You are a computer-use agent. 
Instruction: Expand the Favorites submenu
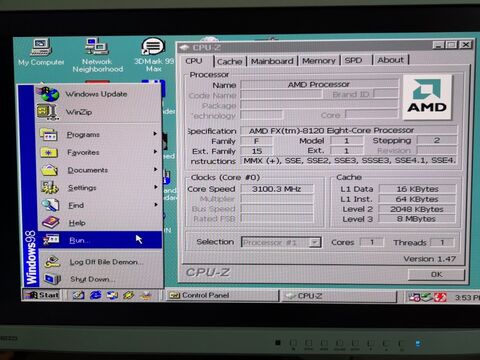pos(99,152)
